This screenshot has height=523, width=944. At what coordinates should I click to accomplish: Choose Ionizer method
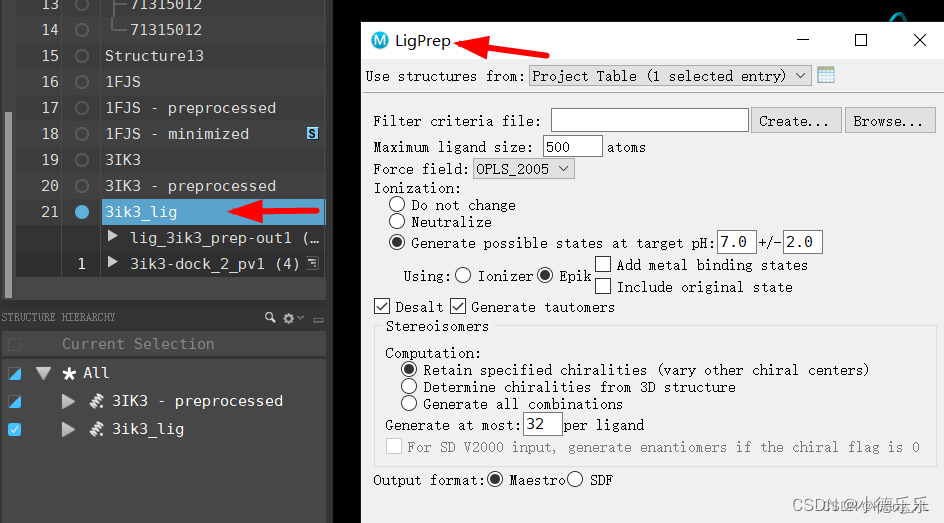463,275
